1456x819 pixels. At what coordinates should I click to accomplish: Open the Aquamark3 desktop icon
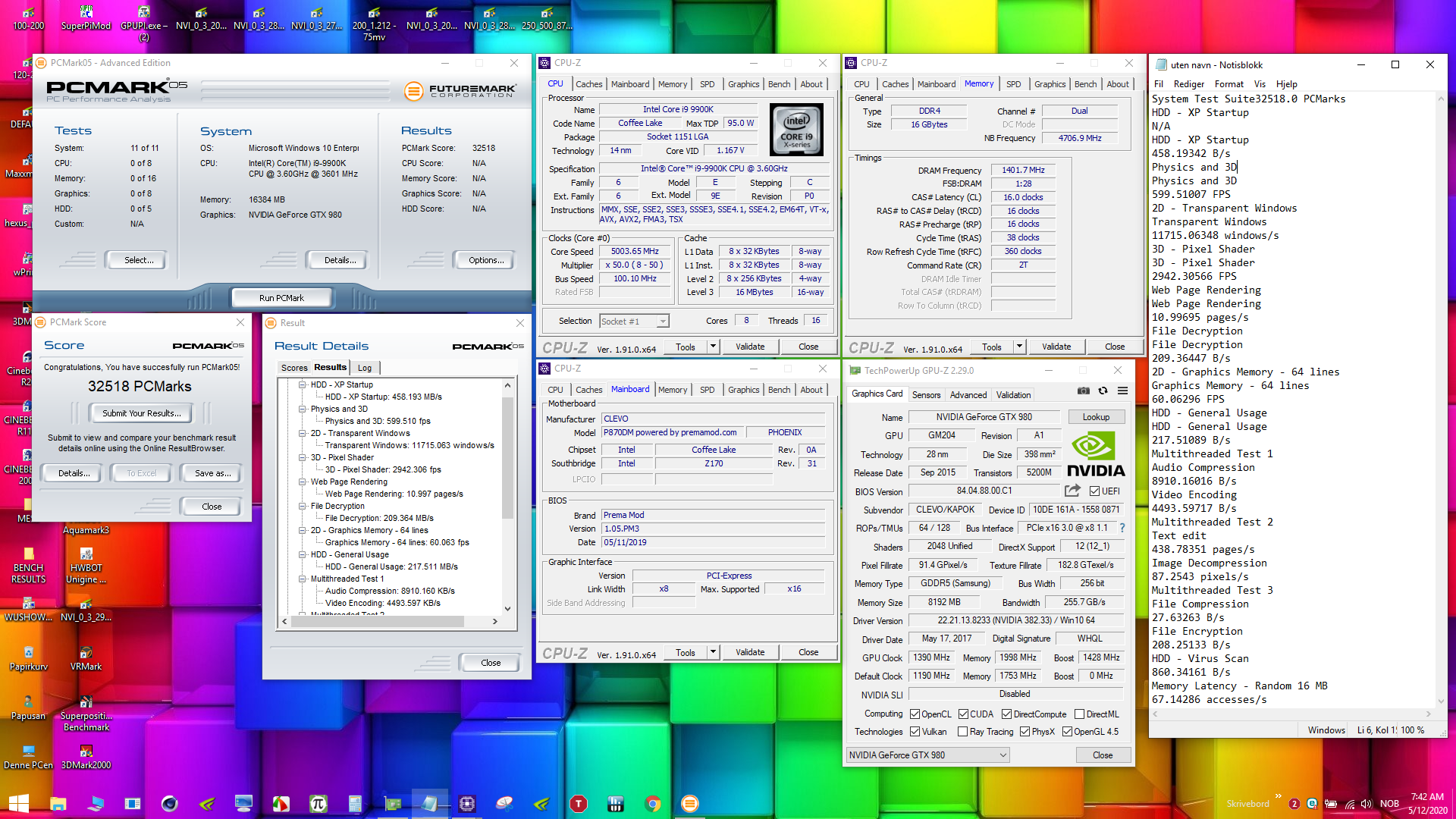coord(86,530)
